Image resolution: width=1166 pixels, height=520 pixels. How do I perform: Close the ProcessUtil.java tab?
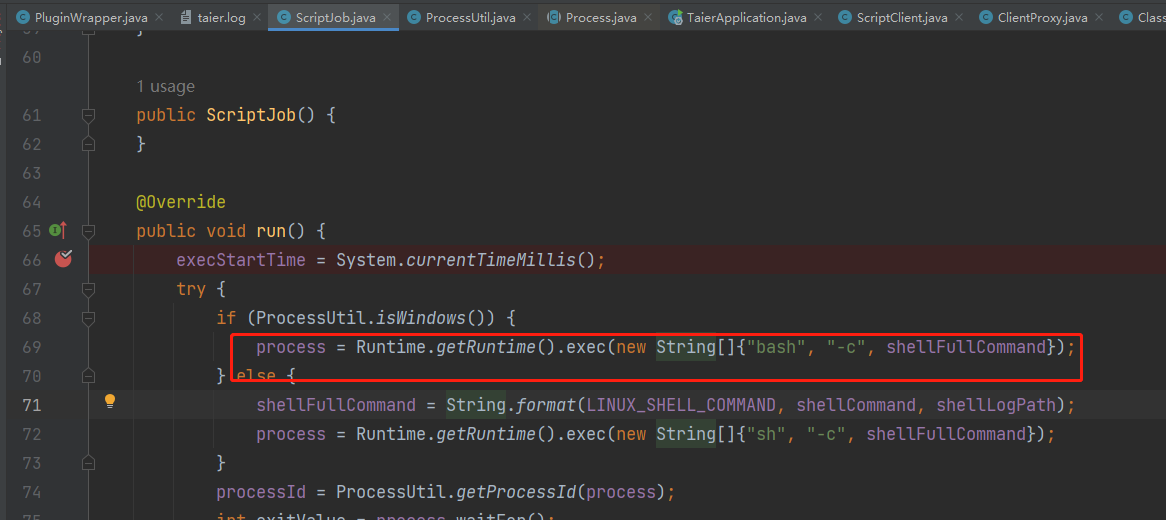pyautogui.click(x=527, y=18)
